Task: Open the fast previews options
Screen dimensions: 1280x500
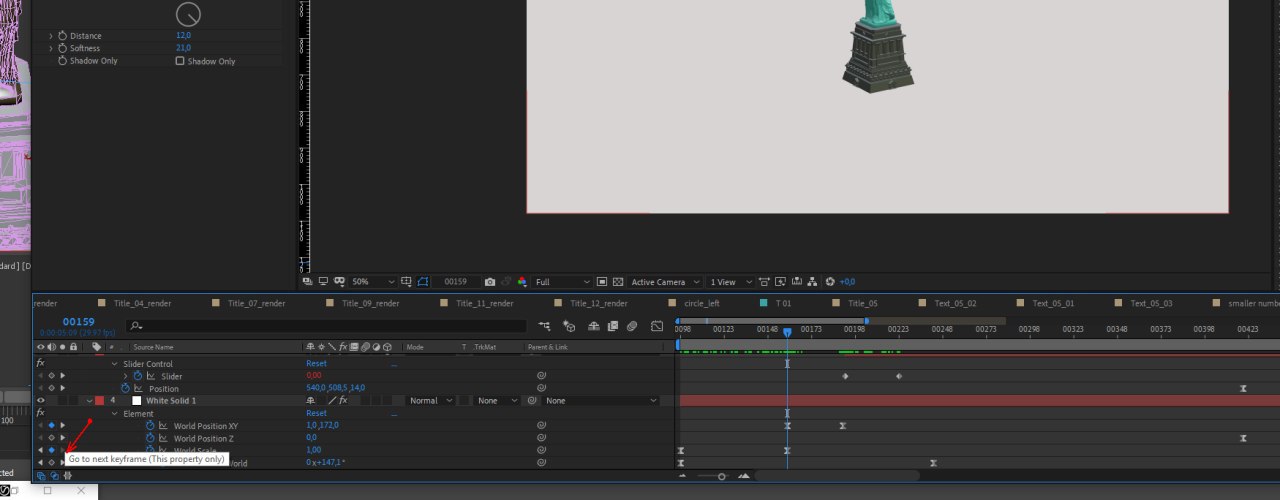Action: tap(780, 282)
